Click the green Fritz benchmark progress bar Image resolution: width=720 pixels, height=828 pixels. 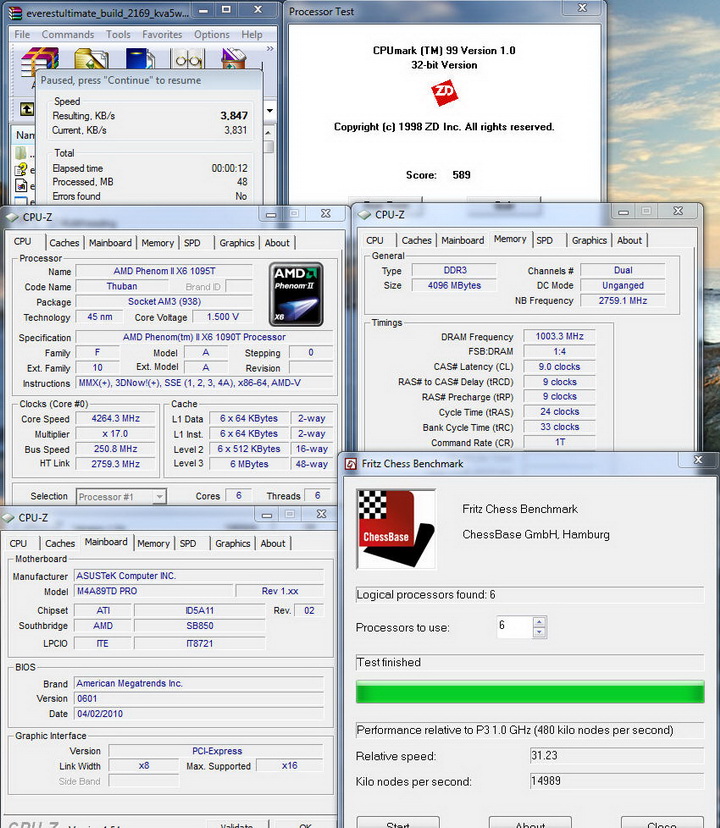pos(530,691)
